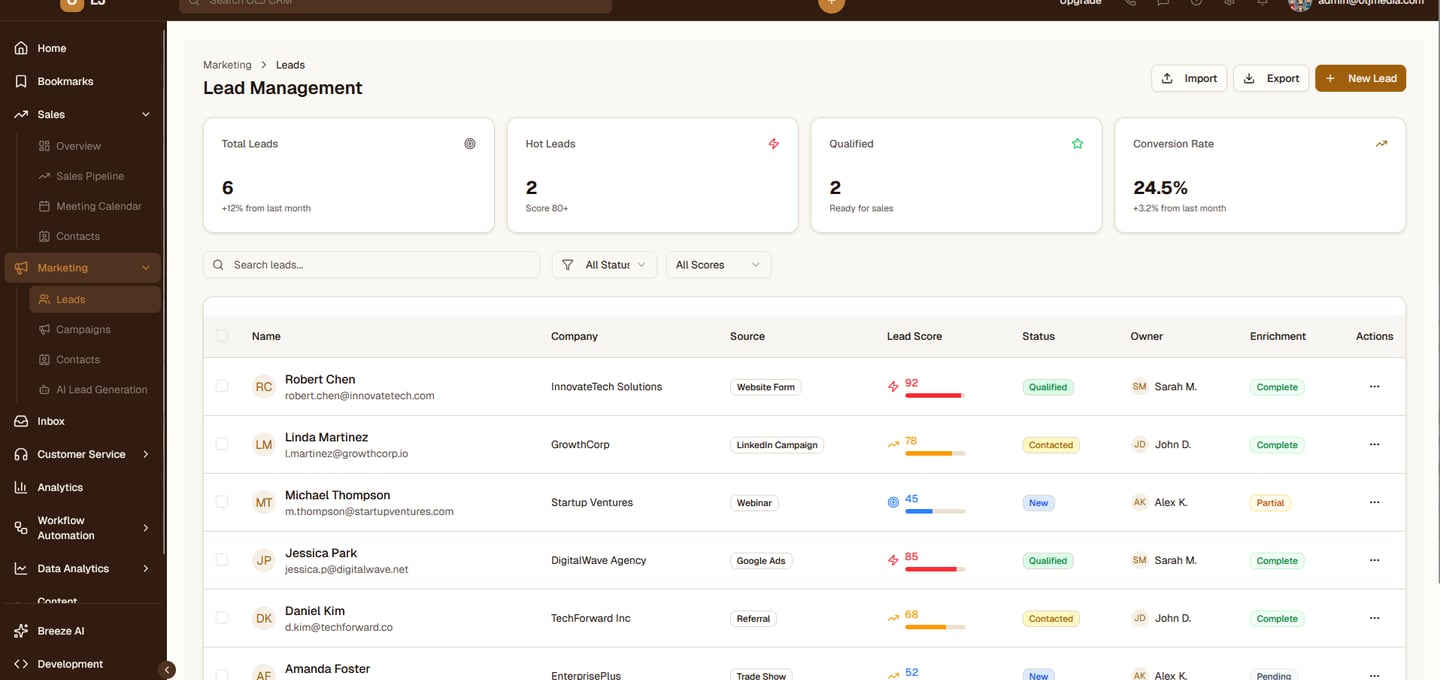
Task: Click the Import button
Action: click(1189, 78)
